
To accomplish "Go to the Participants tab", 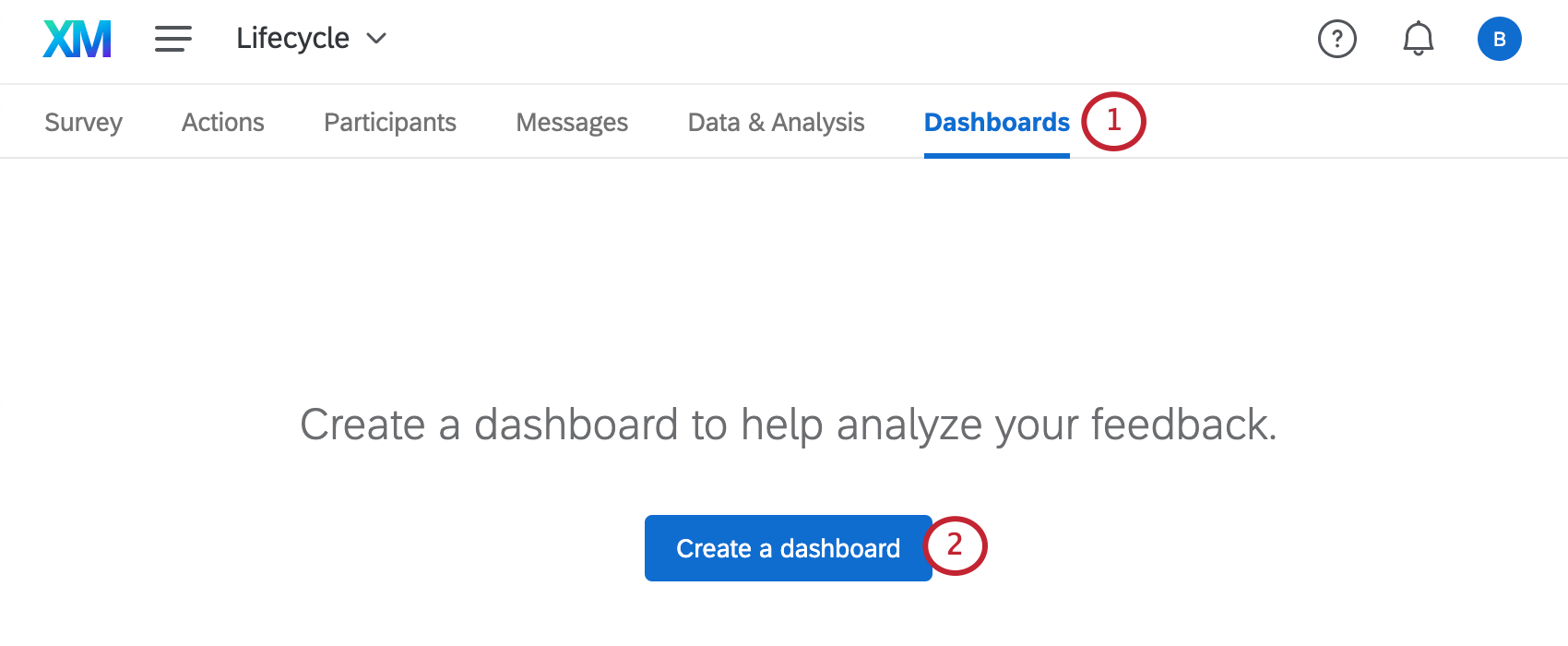I will [389, 121].
